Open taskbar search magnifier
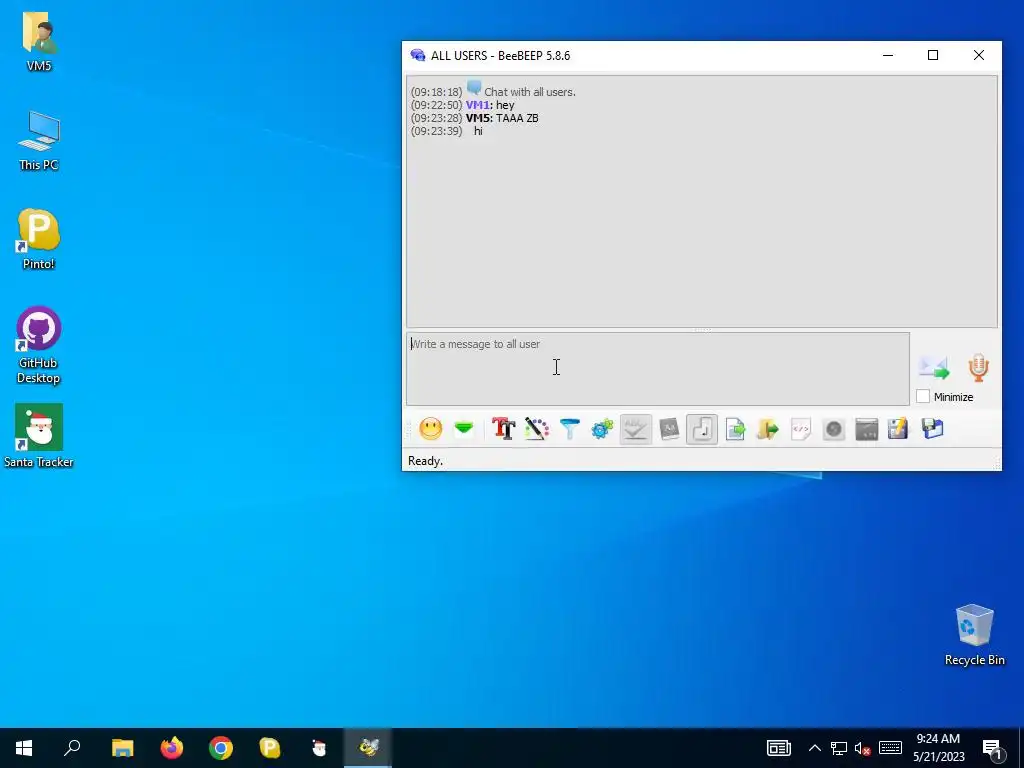The width and height of the screenshot is (1024, 768). pos(72,748)
